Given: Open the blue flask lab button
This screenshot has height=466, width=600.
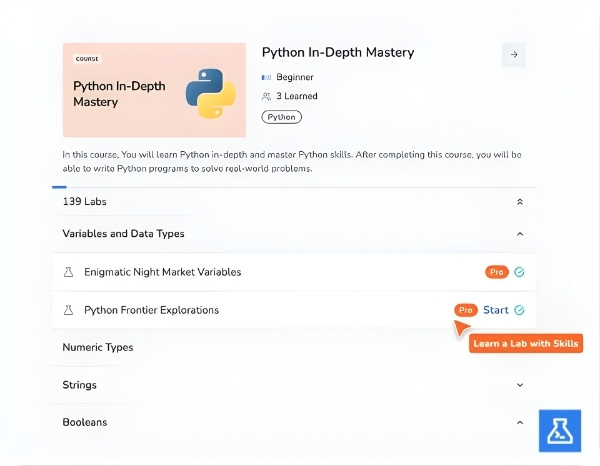Looking at the screenshot, I should click(x=559, y=431).
